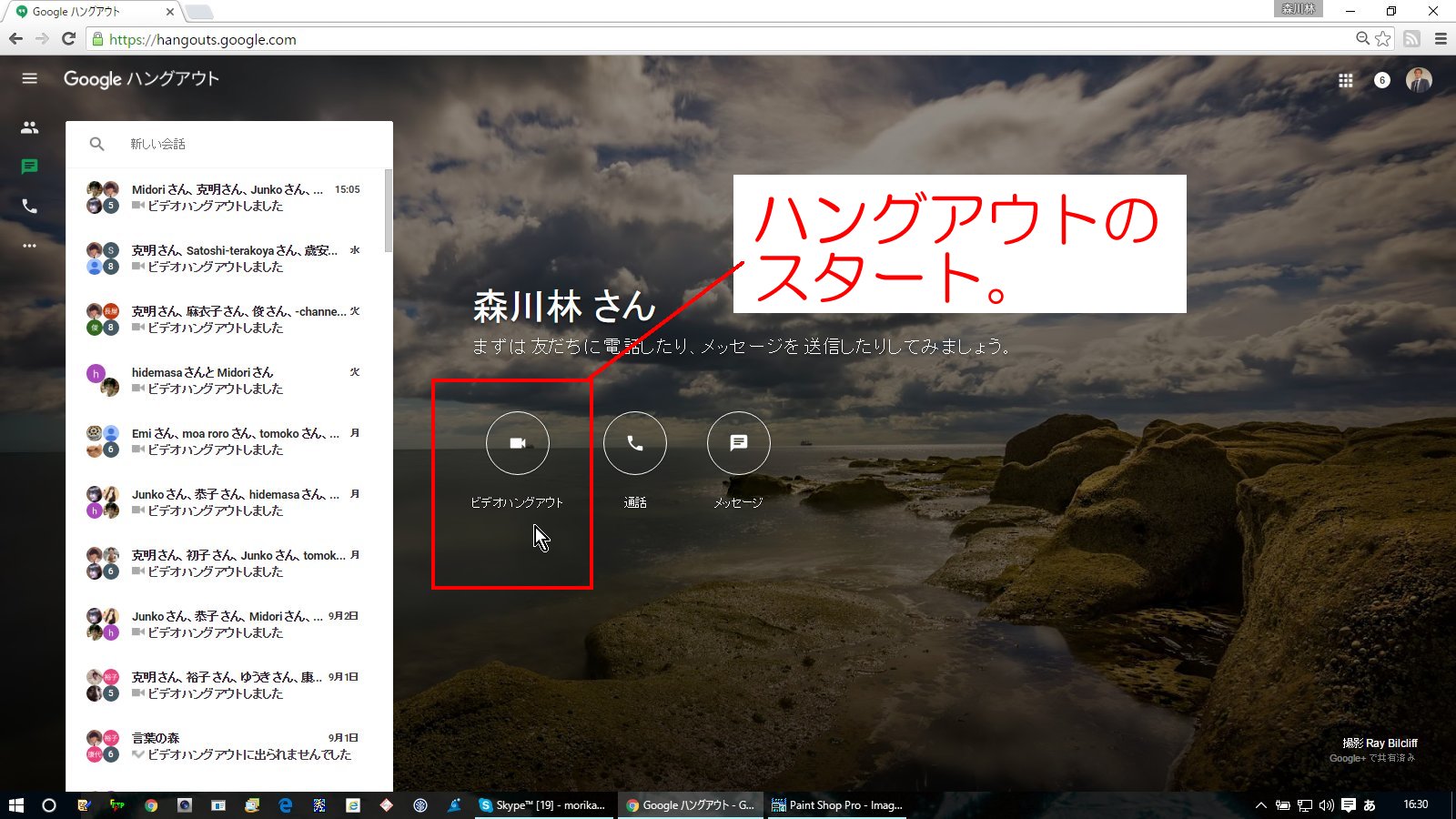Open the Windows Start menu
The height and width of the screenshot is (819, 1456).
pos(15,805)
